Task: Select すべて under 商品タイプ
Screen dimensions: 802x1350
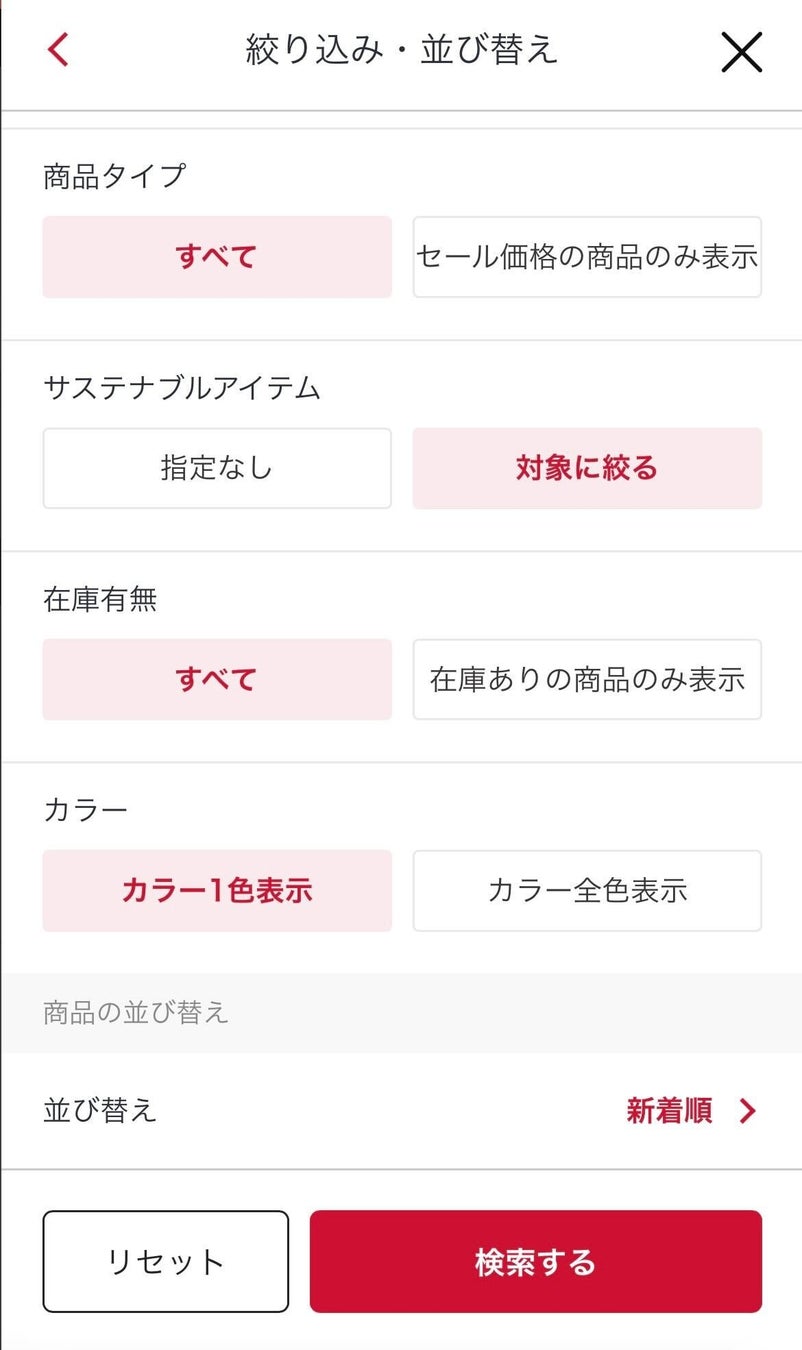Action: point(217,257)
